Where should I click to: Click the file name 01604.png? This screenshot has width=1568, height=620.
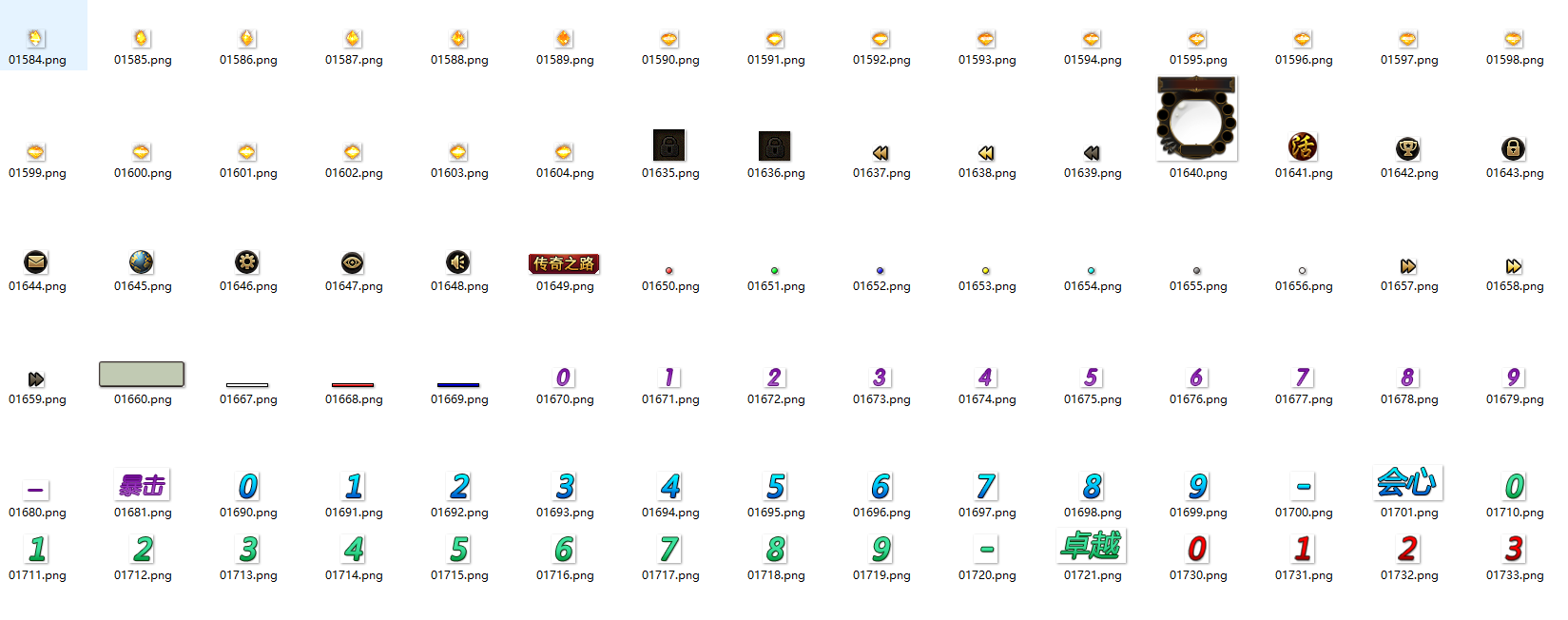564,173
